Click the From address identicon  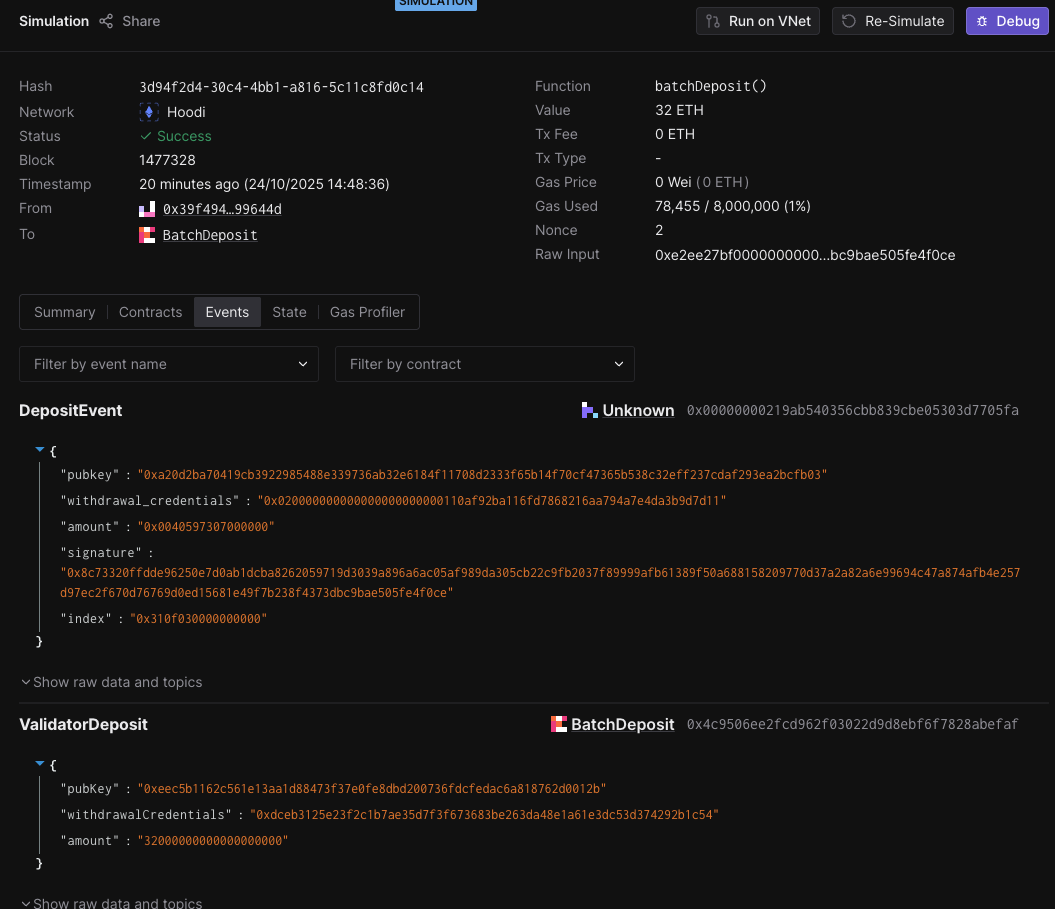[x=147, y=209]
